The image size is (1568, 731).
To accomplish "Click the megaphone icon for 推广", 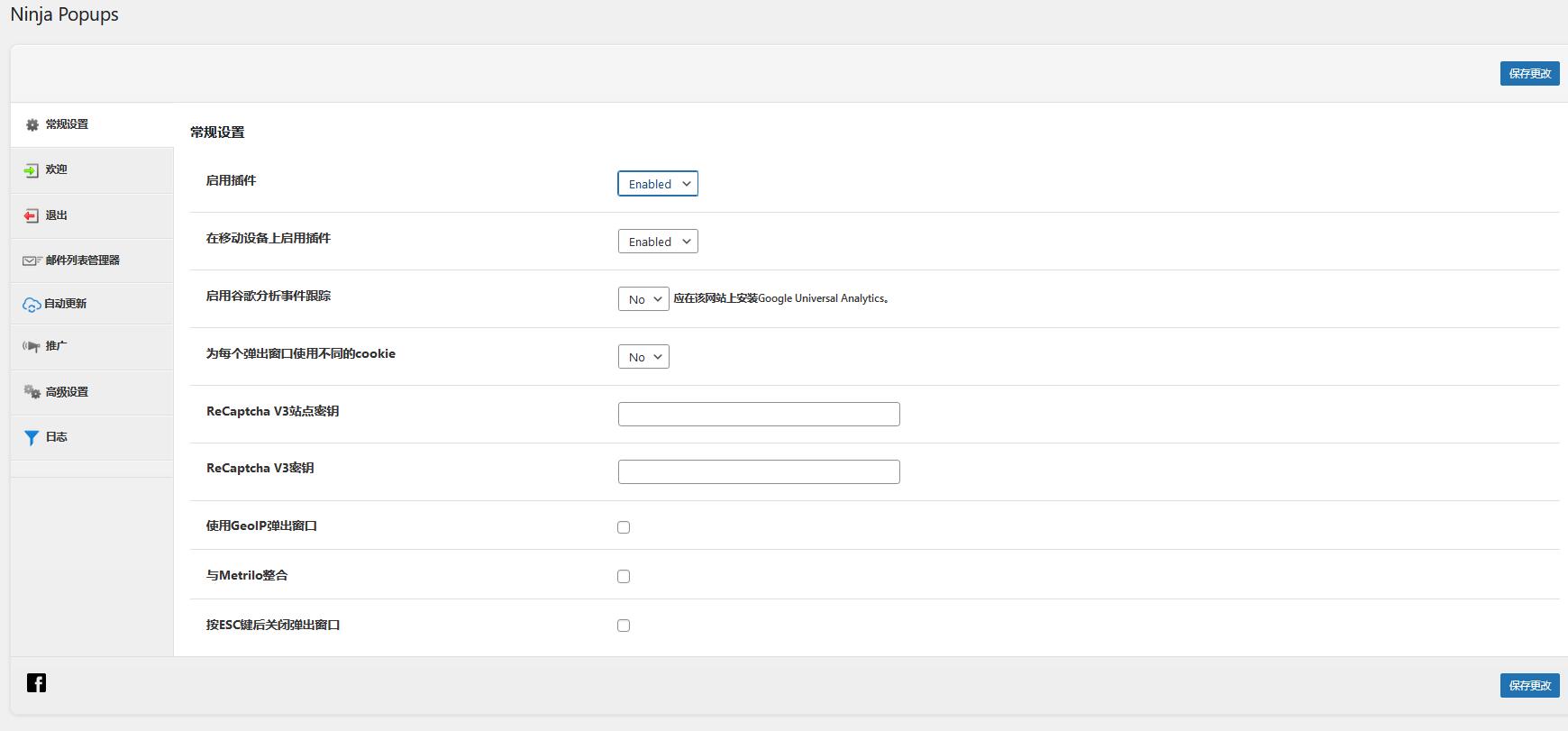I will coord(32,346).
